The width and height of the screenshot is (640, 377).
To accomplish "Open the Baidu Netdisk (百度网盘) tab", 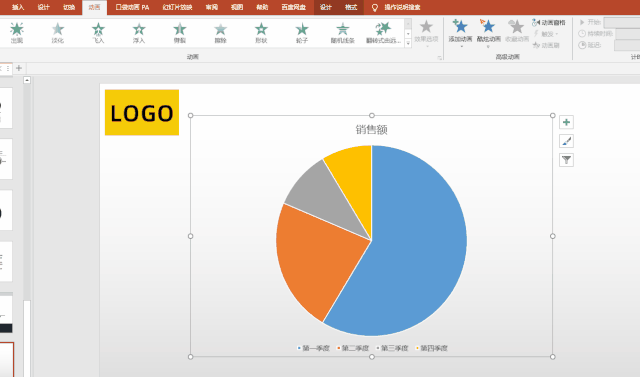I will pyautogui.click(x=293, y=7).
